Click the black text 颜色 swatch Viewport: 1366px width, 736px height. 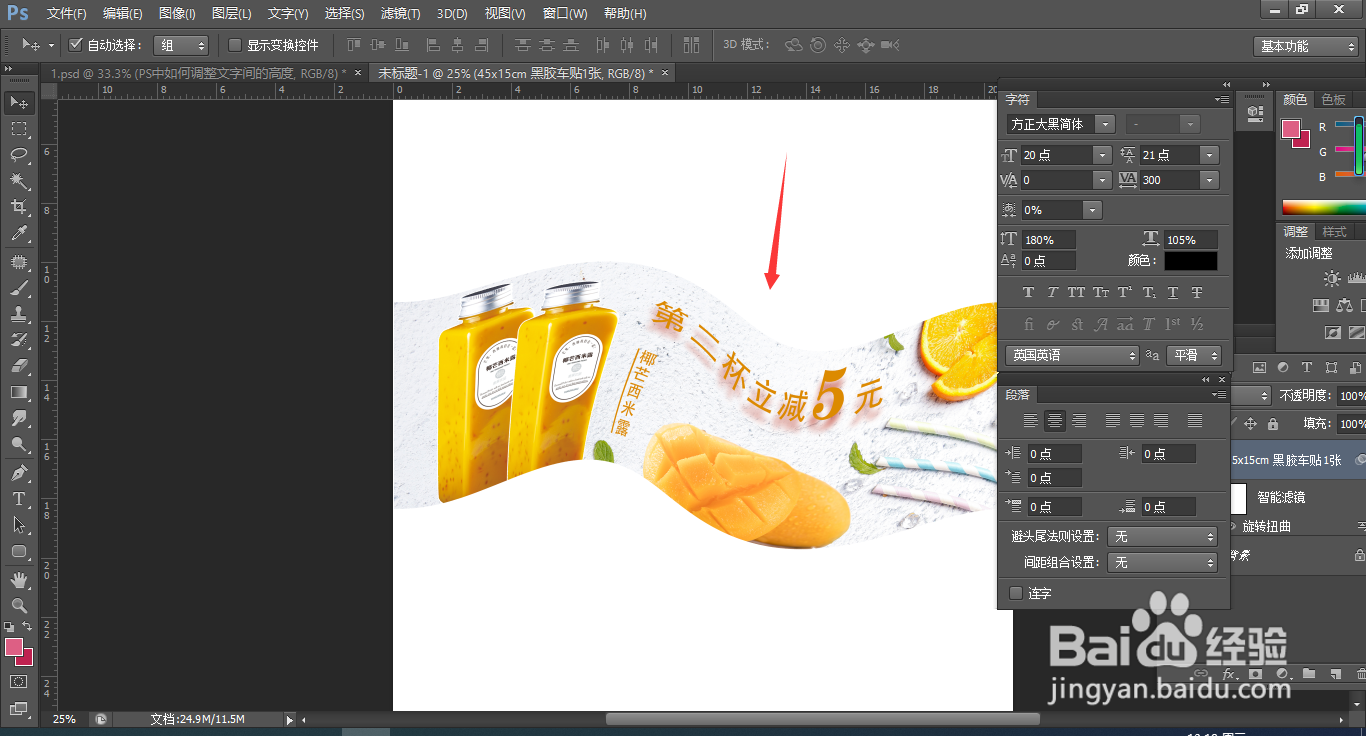pyautogui.click(x=1190, y=261)
